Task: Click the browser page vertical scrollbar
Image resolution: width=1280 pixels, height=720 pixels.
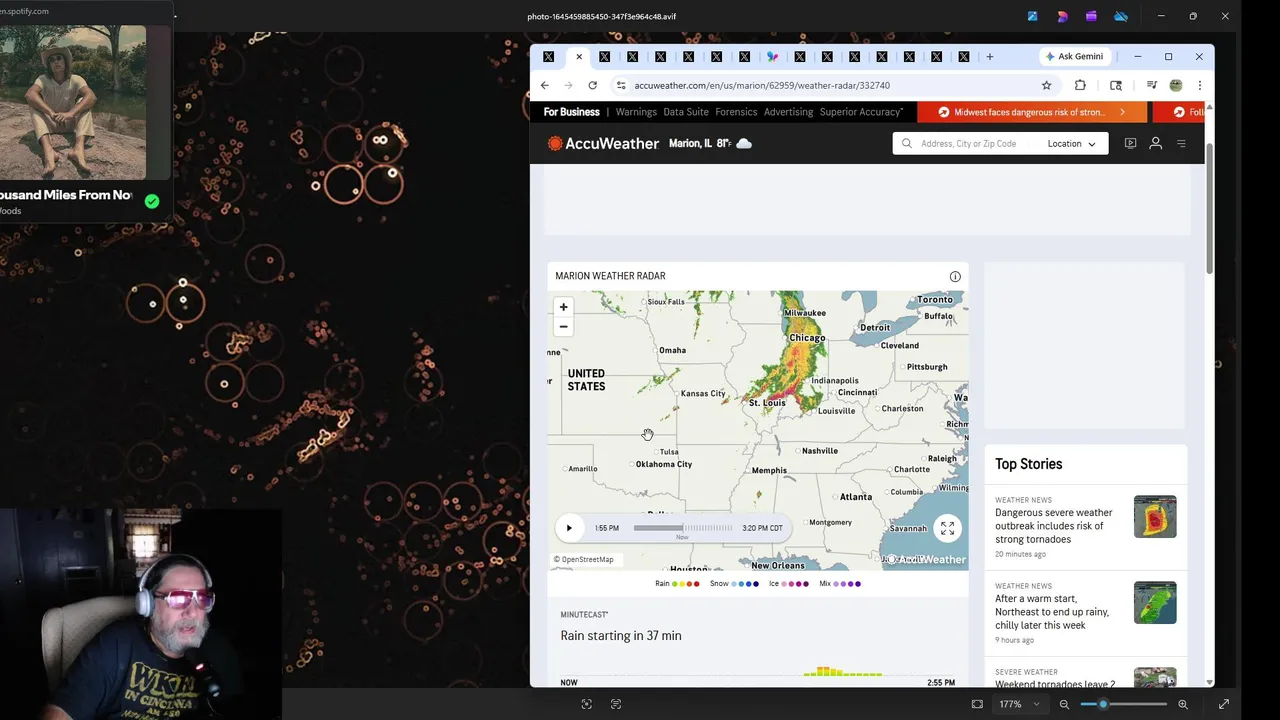Action: [1209, 210]
